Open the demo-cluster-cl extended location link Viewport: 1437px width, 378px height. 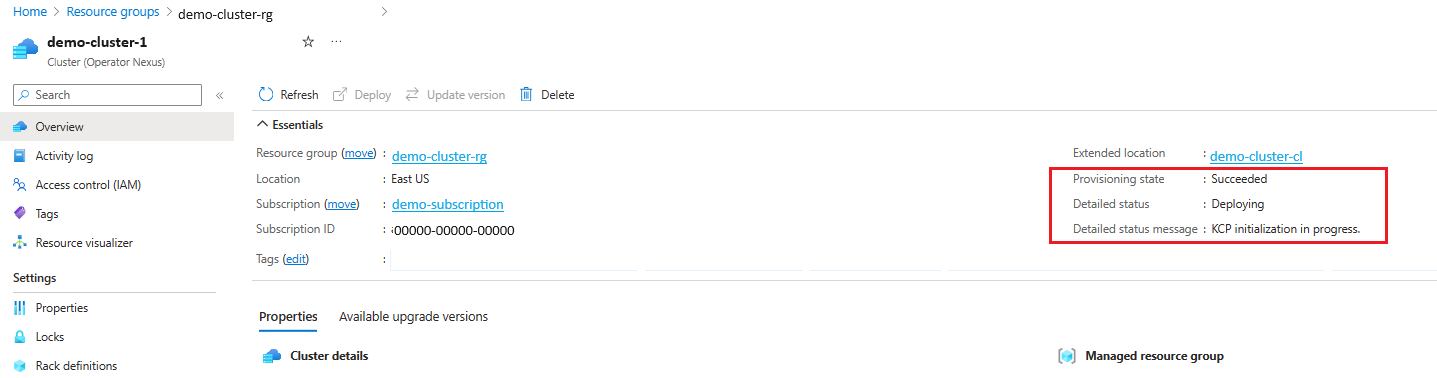click(x=1256, y=156)
